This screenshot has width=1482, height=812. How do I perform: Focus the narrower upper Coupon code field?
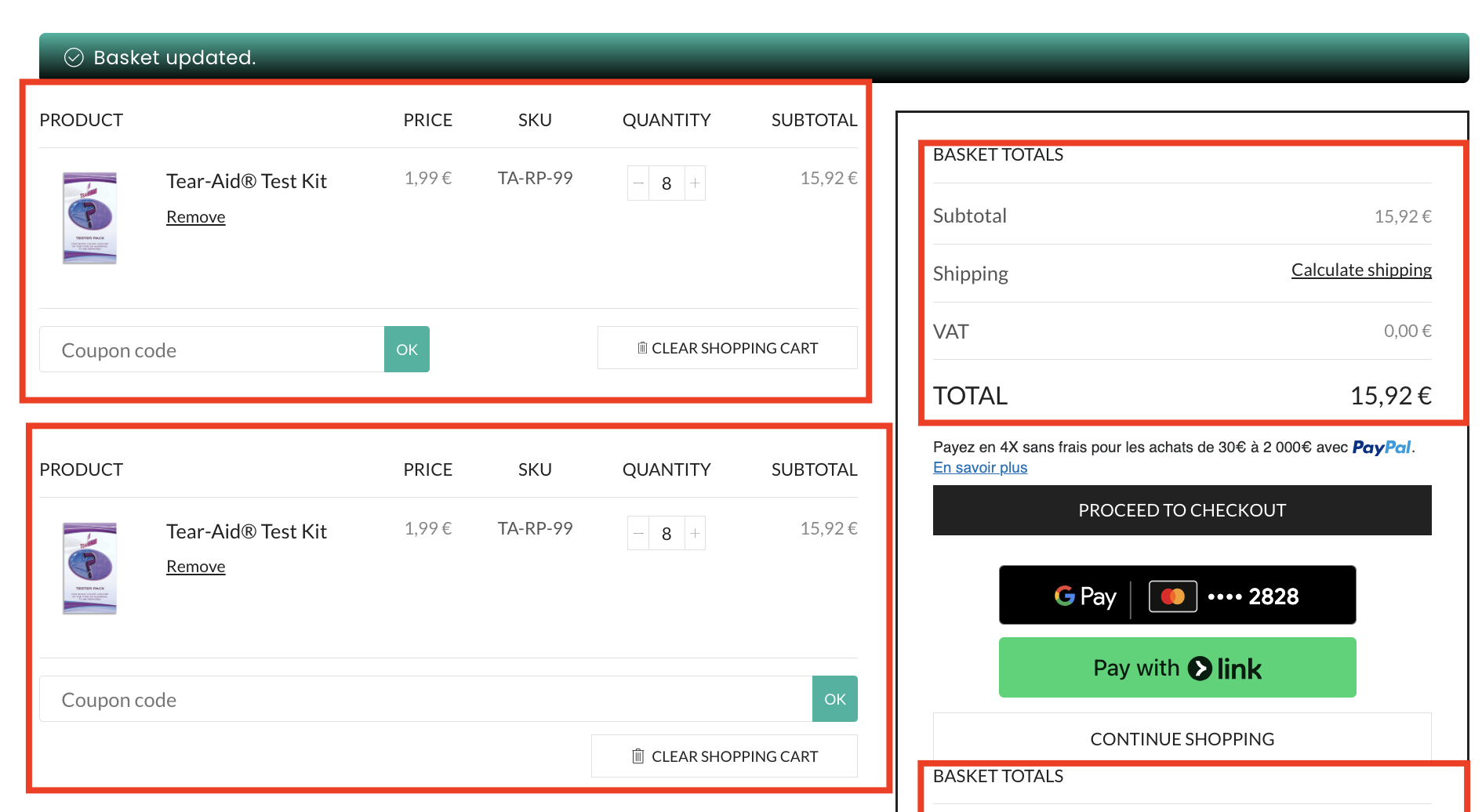point(212,350)
